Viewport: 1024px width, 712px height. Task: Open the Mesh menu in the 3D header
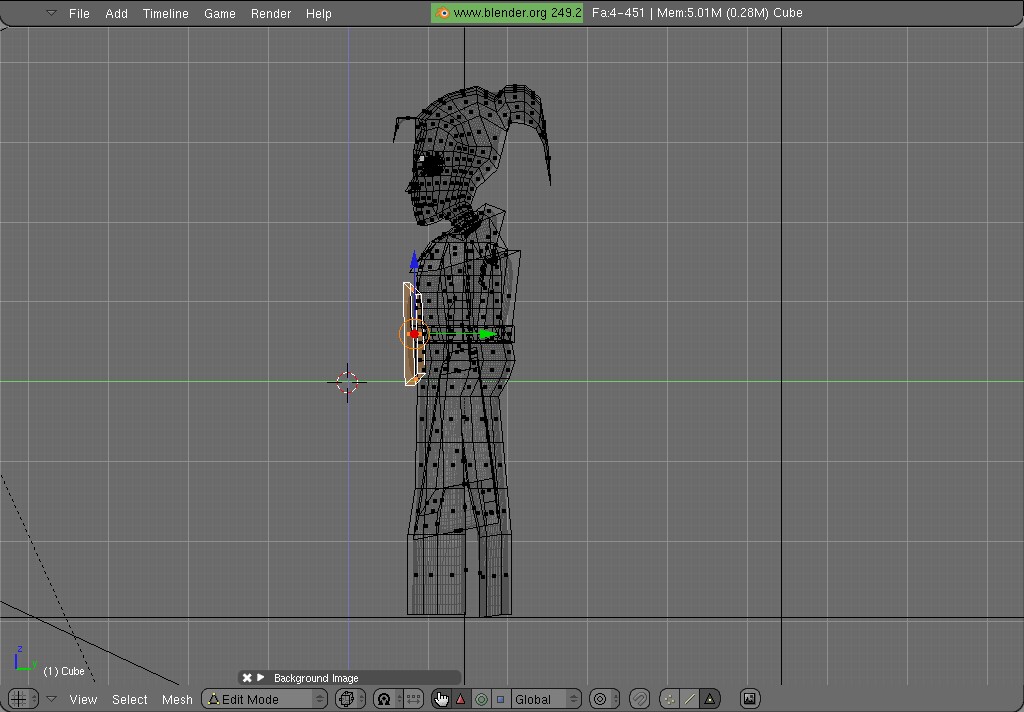tap(177, 699)
